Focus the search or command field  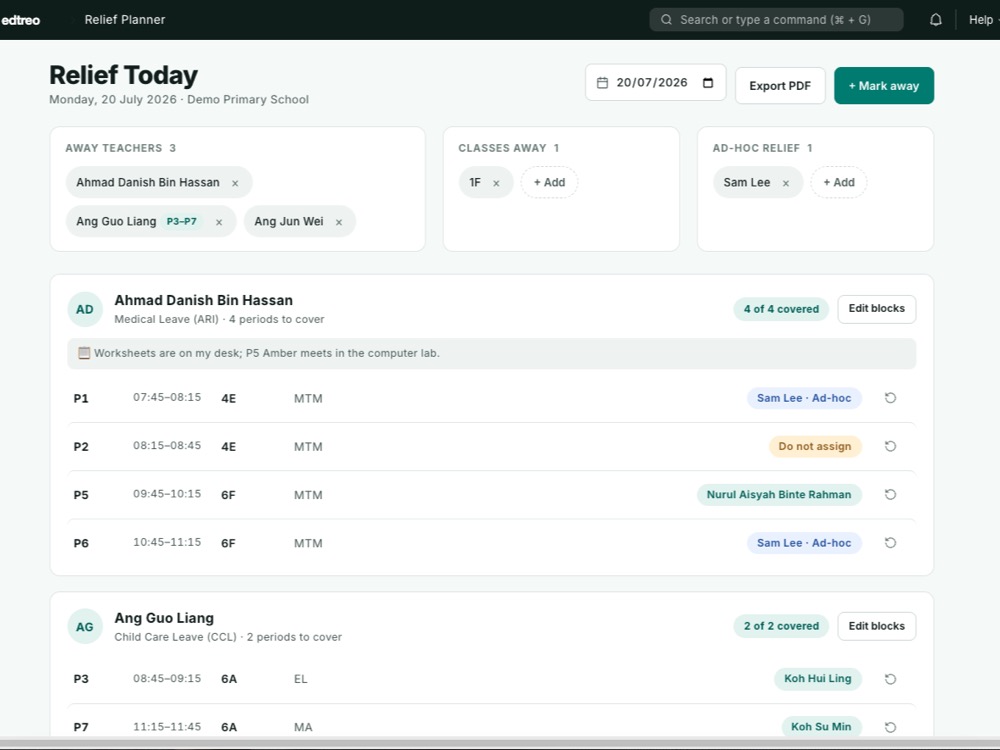[x=776, y=20]
